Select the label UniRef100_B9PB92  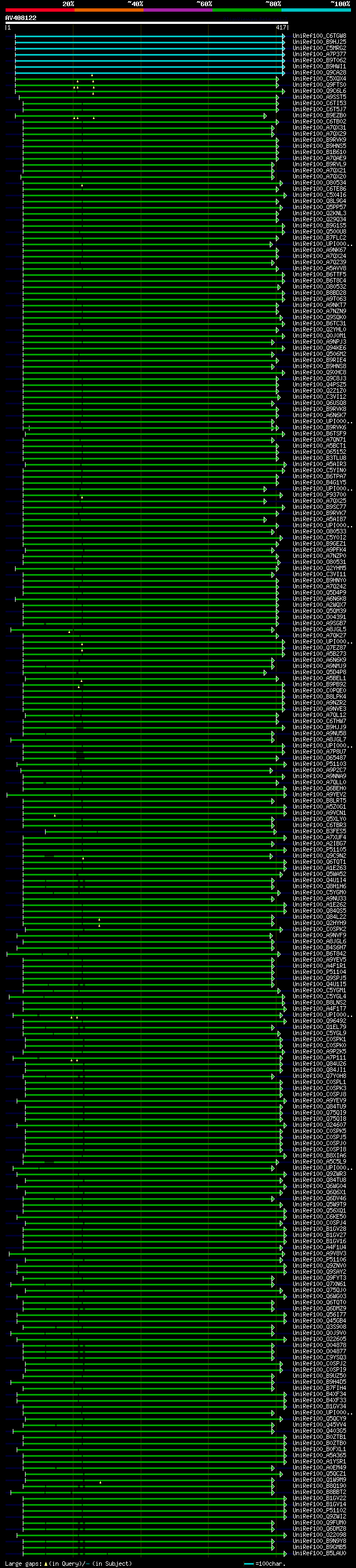tap(319, 684)
